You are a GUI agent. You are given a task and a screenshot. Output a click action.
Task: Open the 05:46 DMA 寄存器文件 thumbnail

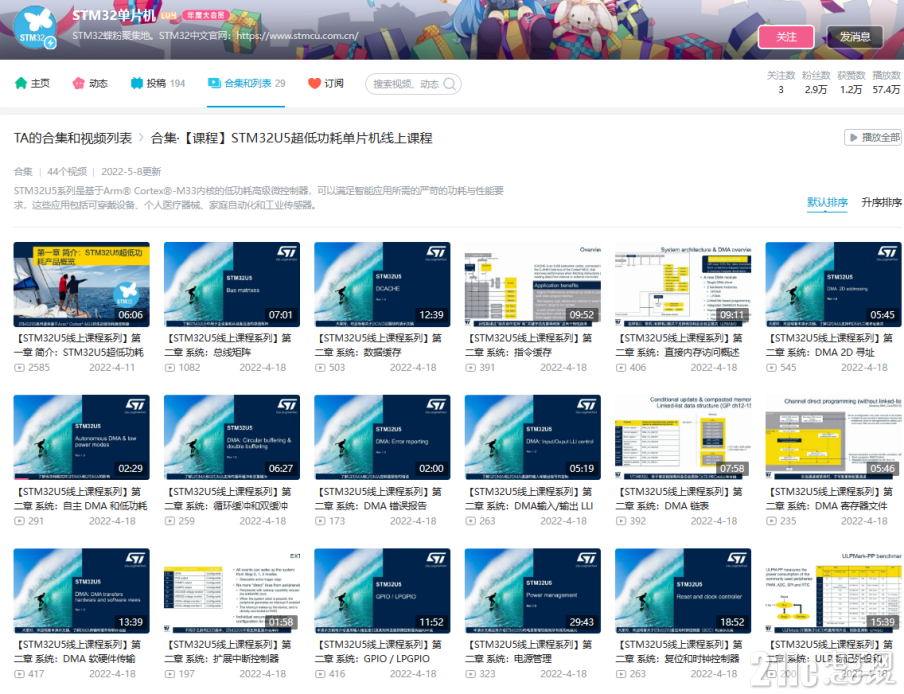[834, 437]
